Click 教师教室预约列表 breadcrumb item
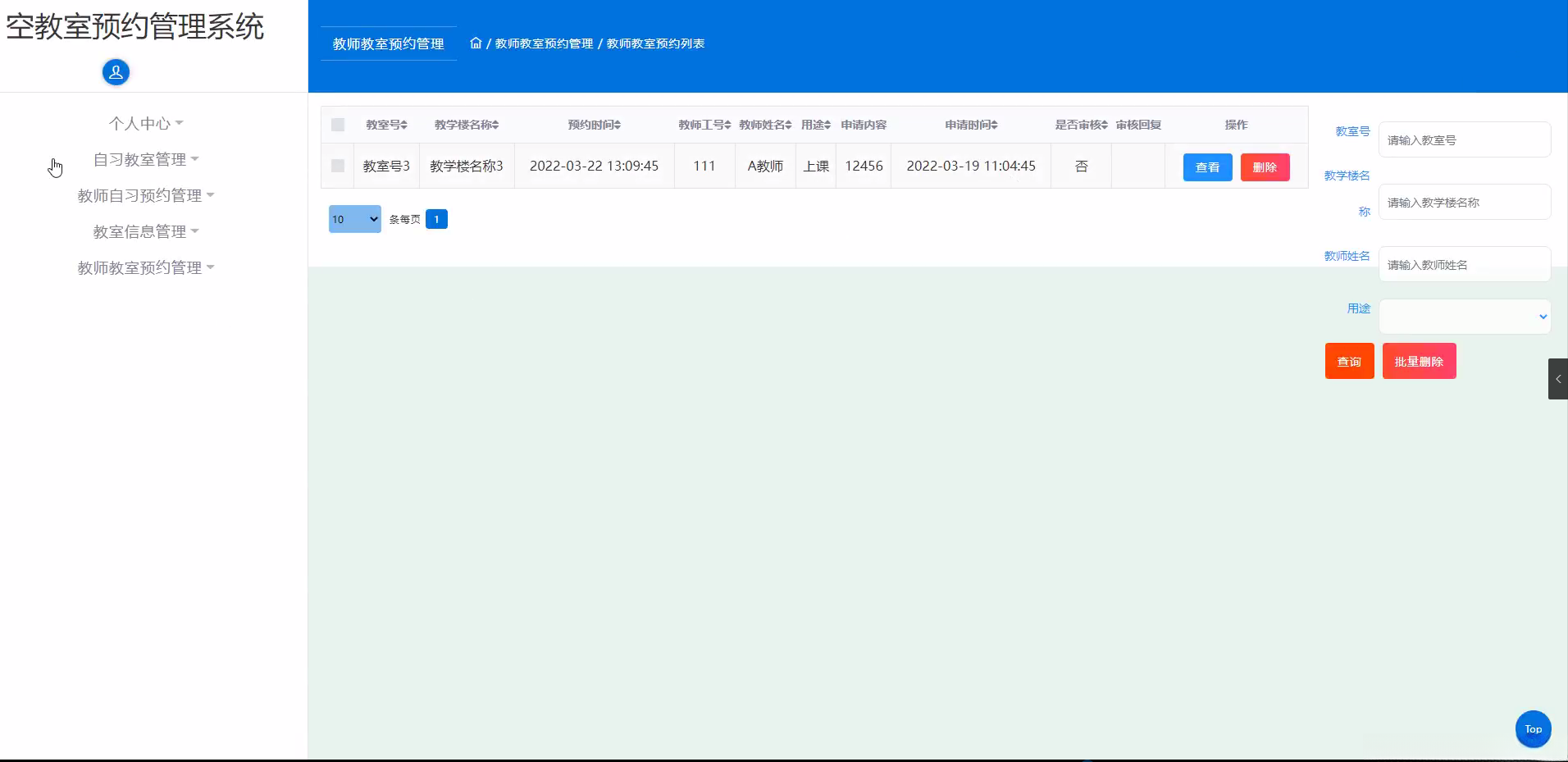The height and width of the screenshot is (762, 1568). [655, 43]
